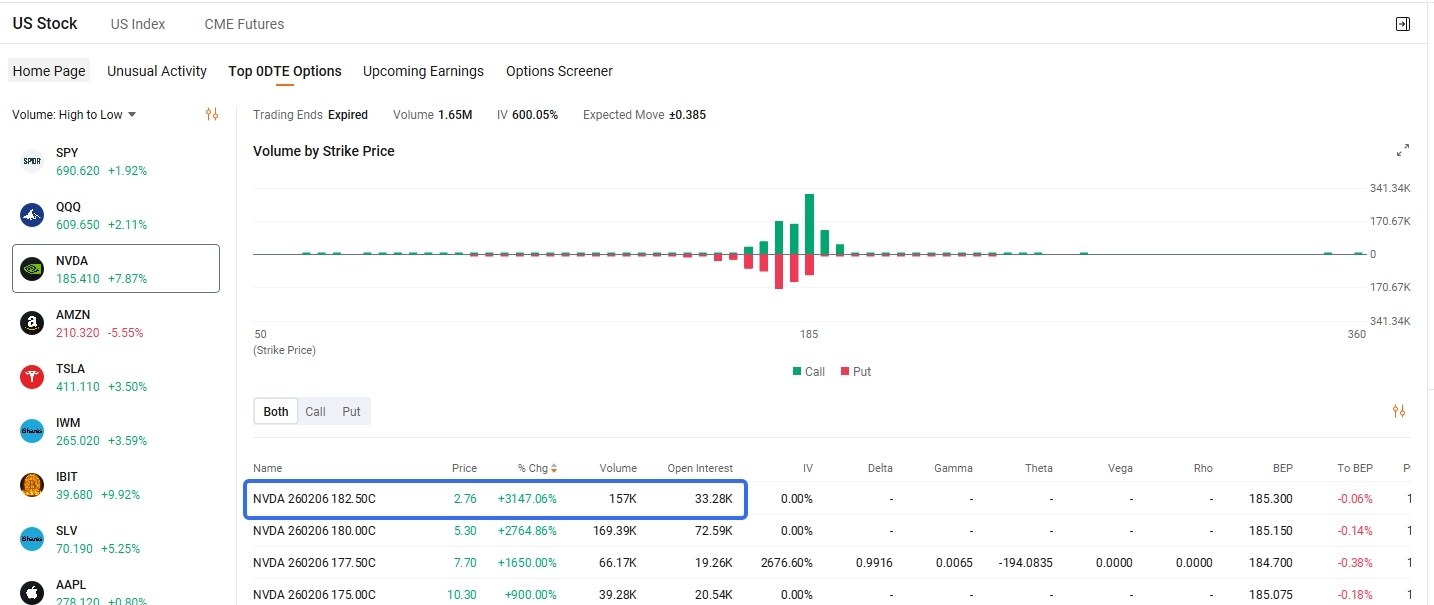1434x605 pixels.
Task: Open the Options Screener tab
Action: click(x=559, y=71)
